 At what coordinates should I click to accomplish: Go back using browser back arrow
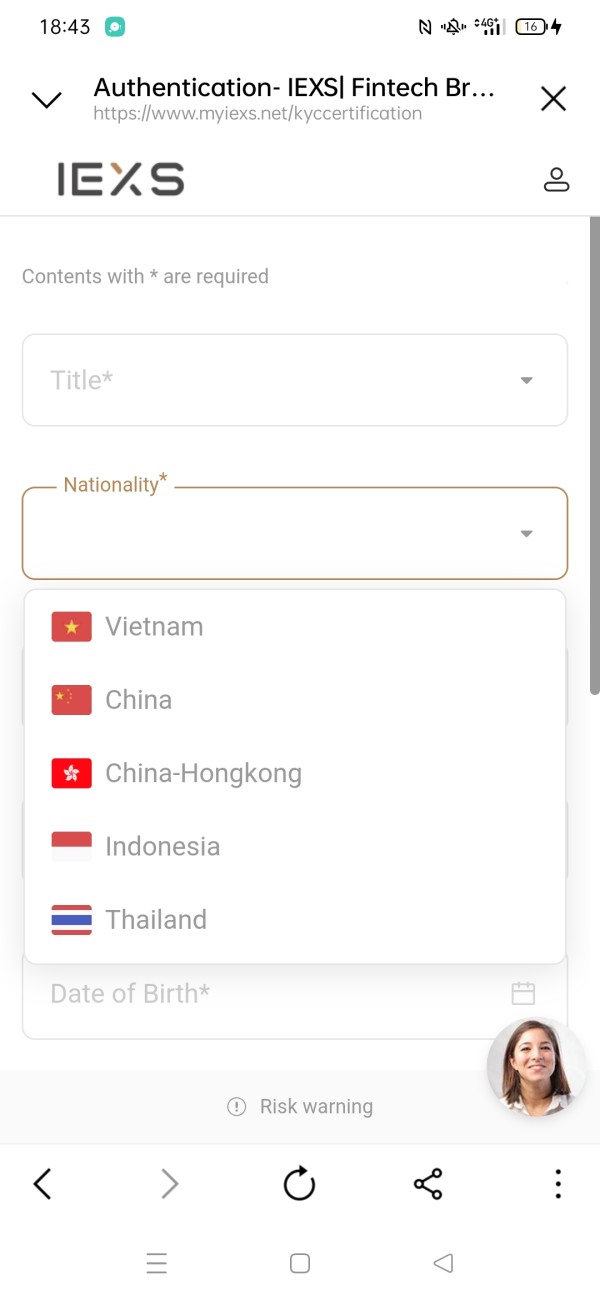(42, 1184)
